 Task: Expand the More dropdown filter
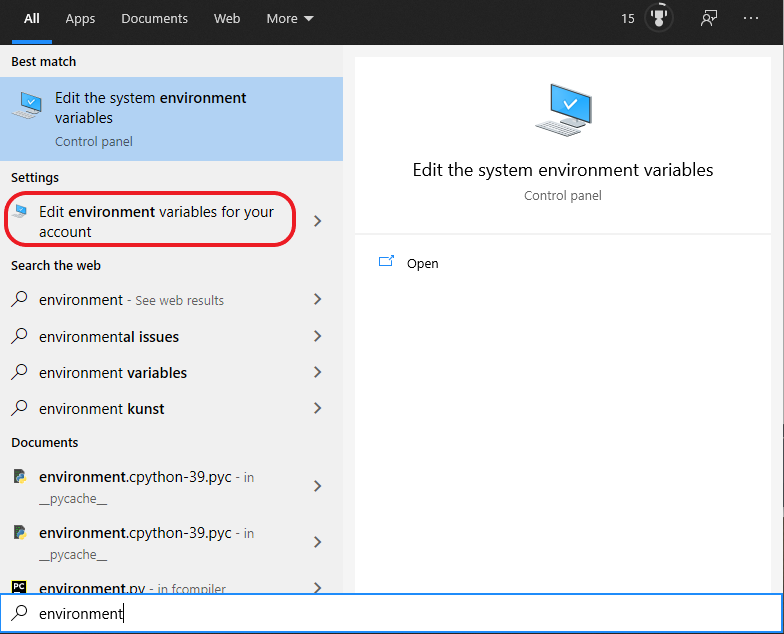coord(289,18)
